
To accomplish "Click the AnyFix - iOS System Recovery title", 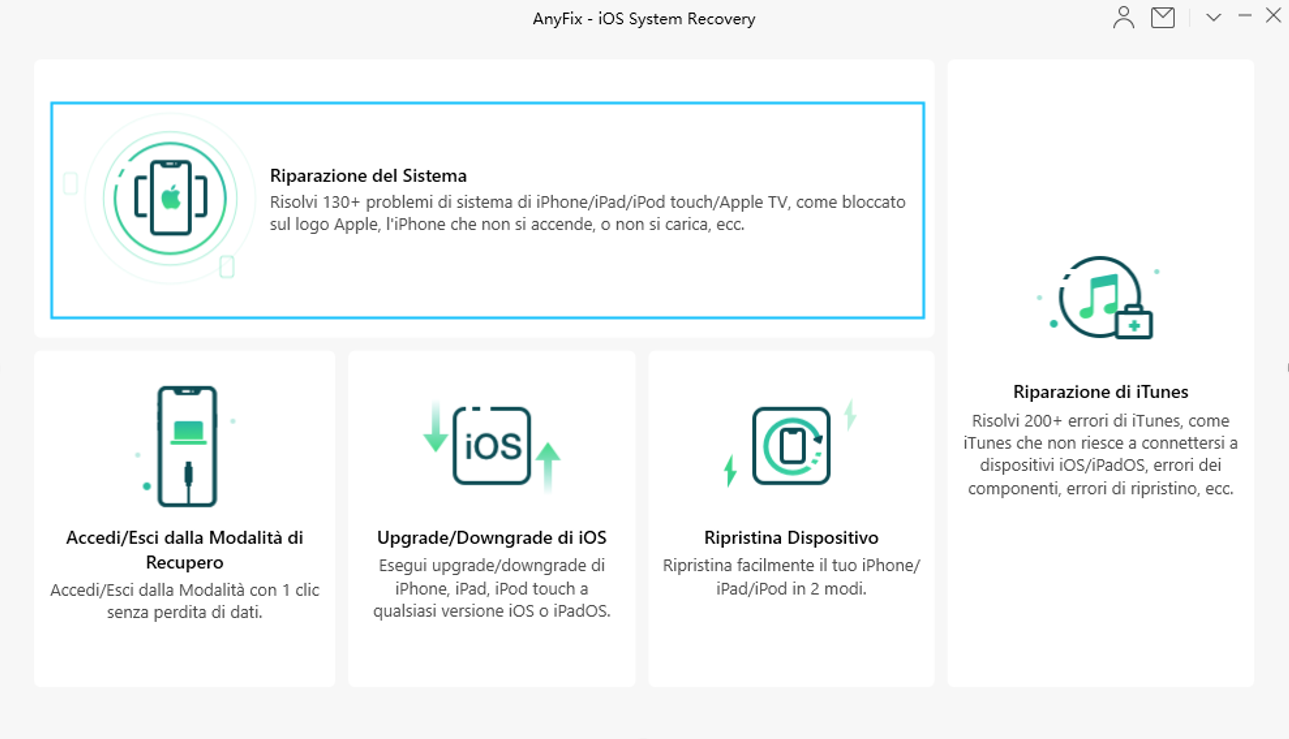I will pyautogui.click(x=644, y=19).
